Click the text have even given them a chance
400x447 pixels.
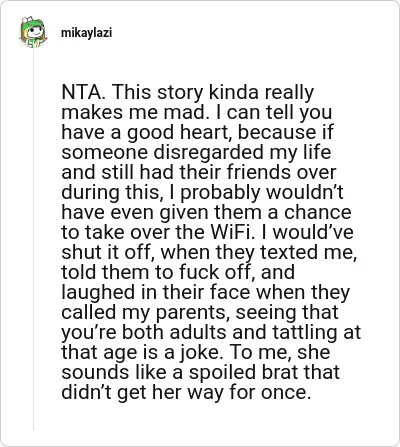click(x=206, y=213)
